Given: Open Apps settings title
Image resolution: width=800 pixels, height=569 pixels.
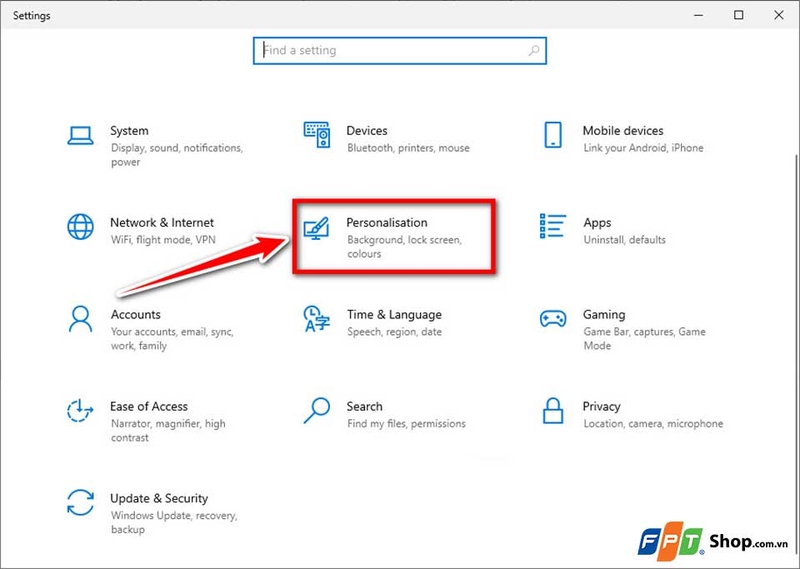Looking at the screenshot, I should pos(597,223).
